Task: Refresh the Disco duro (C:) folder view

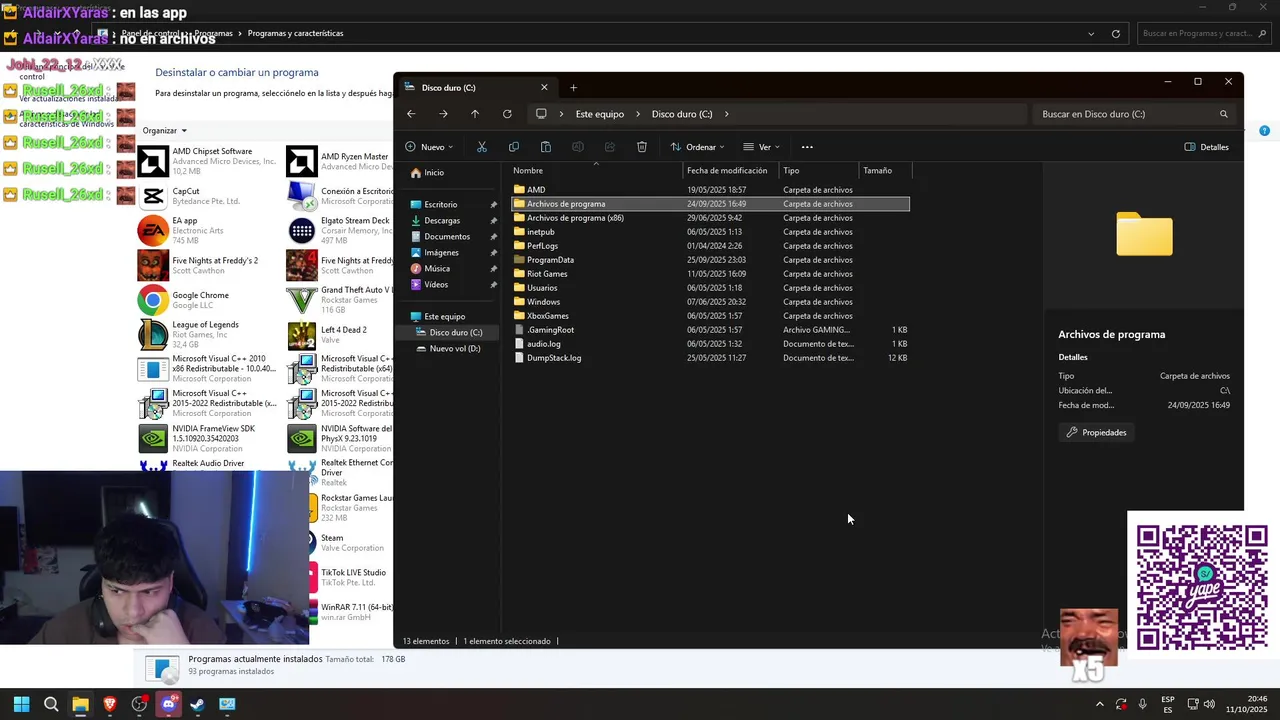Action: coord(507,114)
